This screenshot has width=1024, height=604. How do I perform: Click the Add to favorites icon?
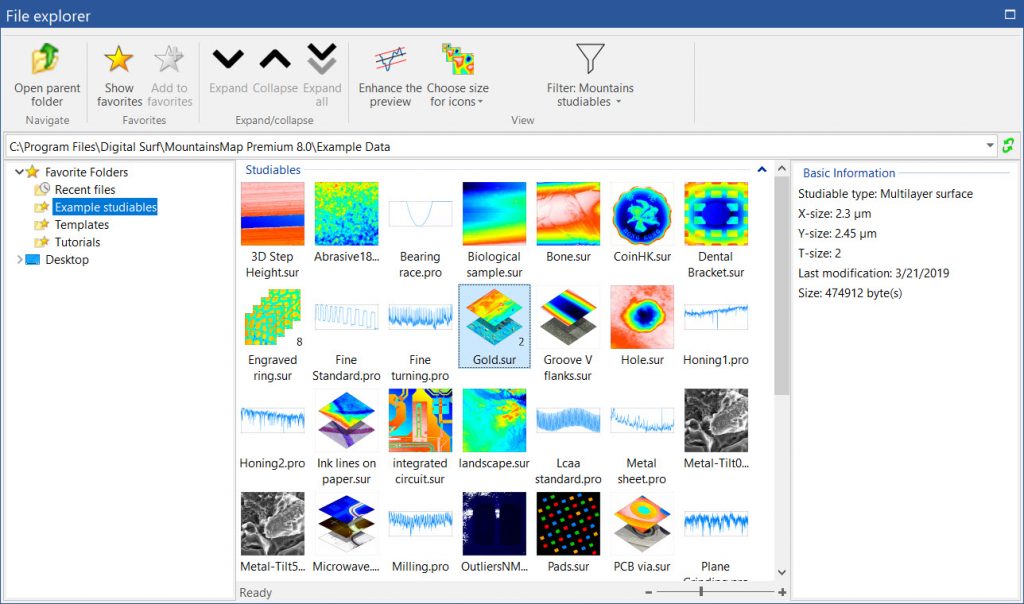(169, 59)
